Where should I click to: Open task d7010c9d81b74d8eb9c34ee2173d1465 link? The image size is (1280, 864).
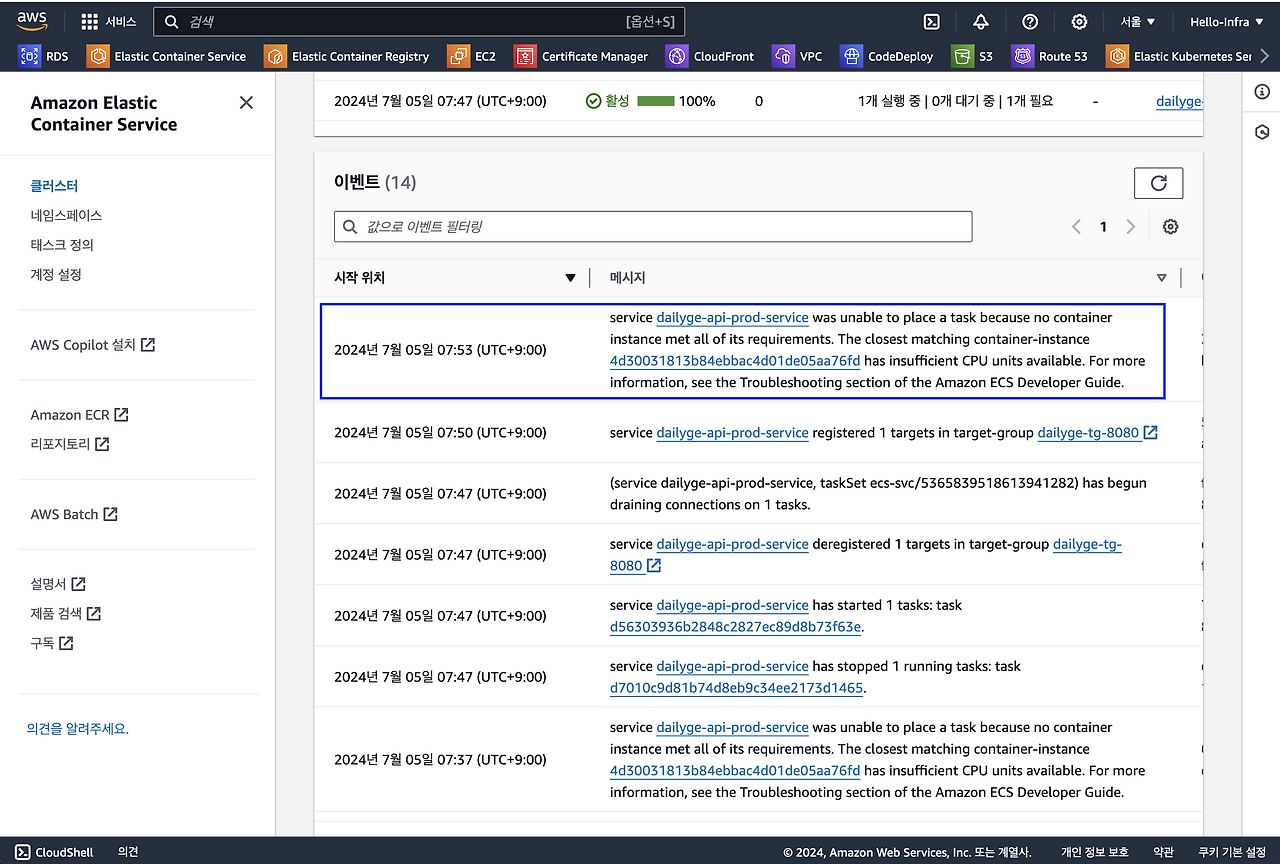736,688
